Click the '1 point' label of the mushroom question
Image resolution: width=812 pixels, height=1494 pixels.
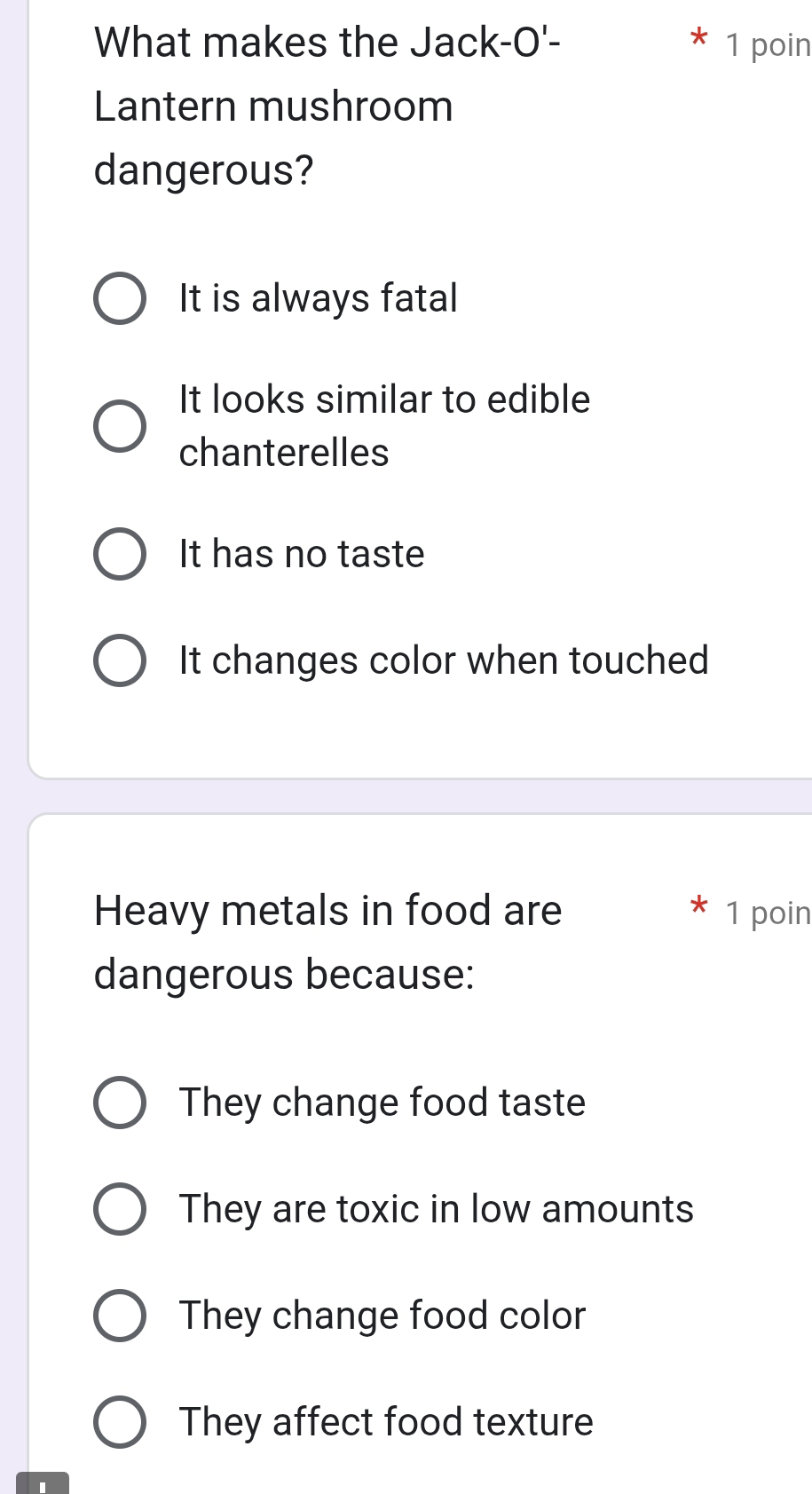[x=767, y=44]
